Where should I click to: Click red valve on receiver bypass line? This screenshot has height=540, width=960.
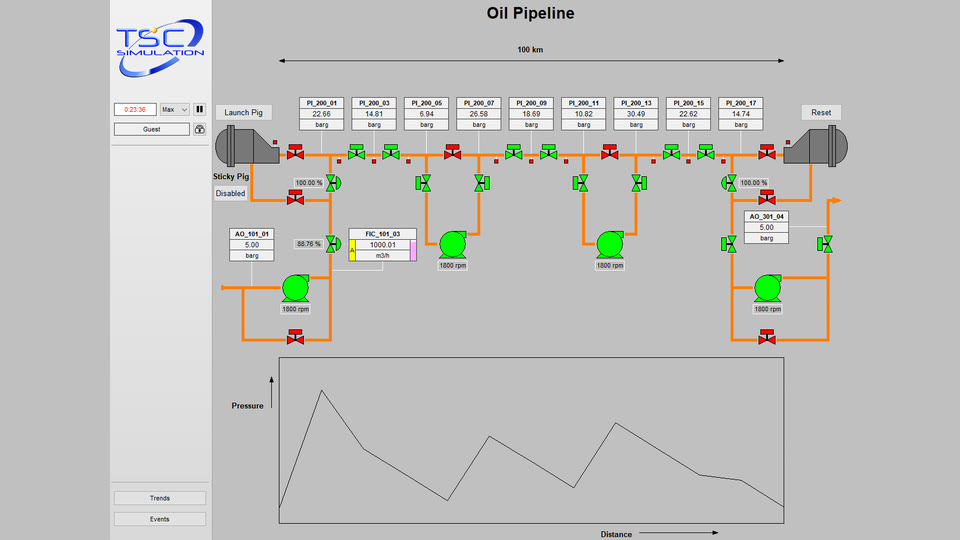767,197
